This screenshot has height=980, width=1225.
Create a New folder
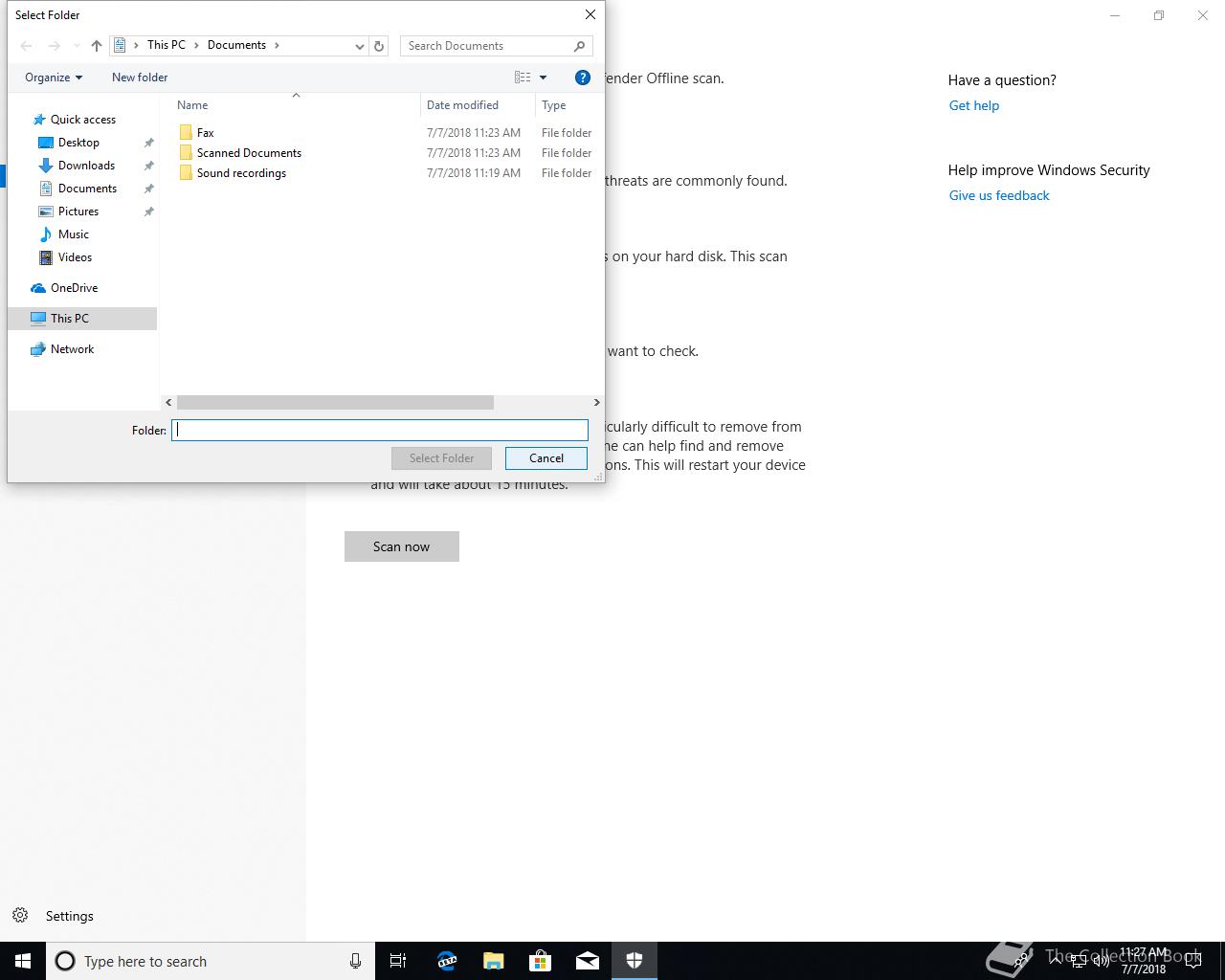(x=140, y=78)
